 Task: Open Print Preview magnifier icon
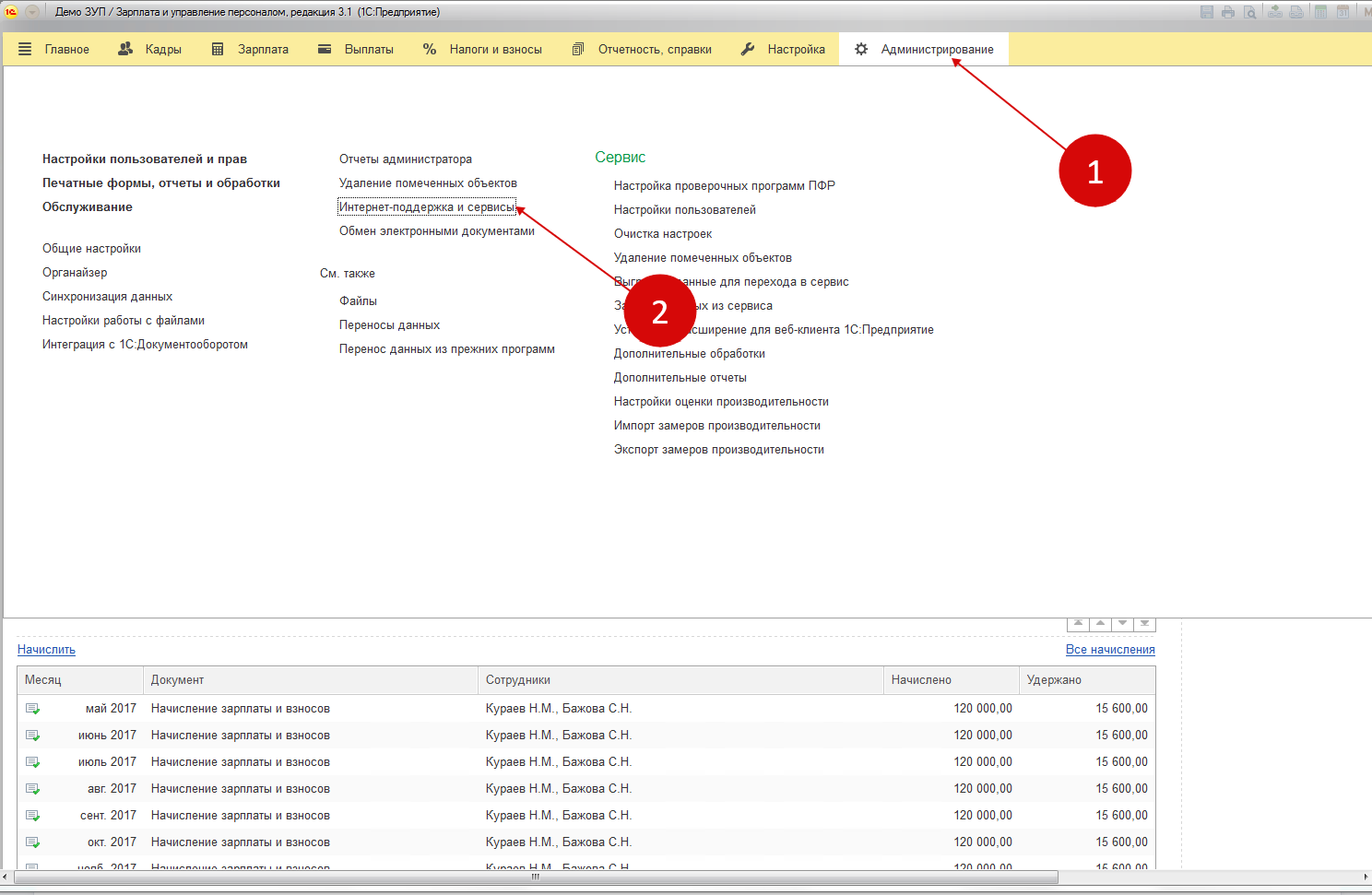click(x=1250, y=12)
